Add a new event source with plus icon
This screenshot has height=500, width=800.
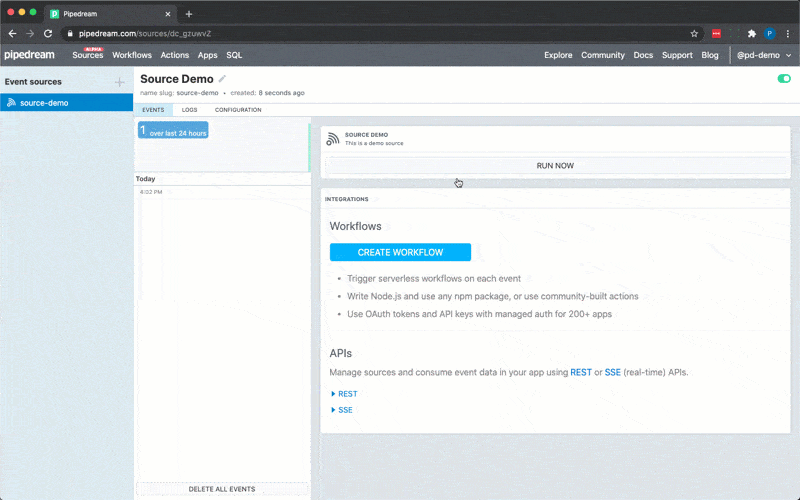[x=120, y=82]
